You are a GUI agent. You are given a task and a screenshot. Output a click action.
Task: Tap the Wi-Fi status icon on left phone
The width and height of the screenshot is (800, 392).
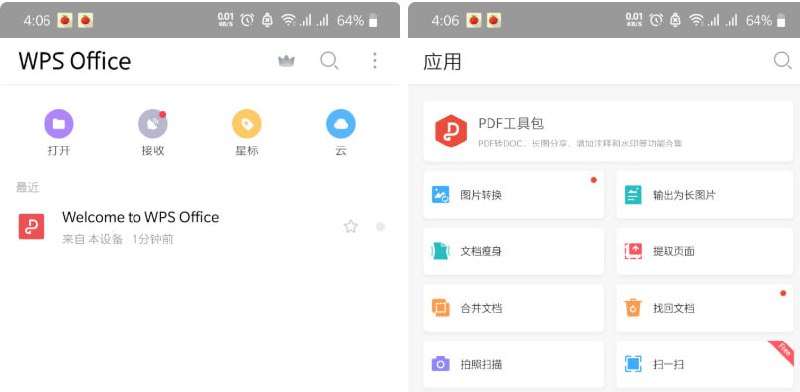coord(288,20)
